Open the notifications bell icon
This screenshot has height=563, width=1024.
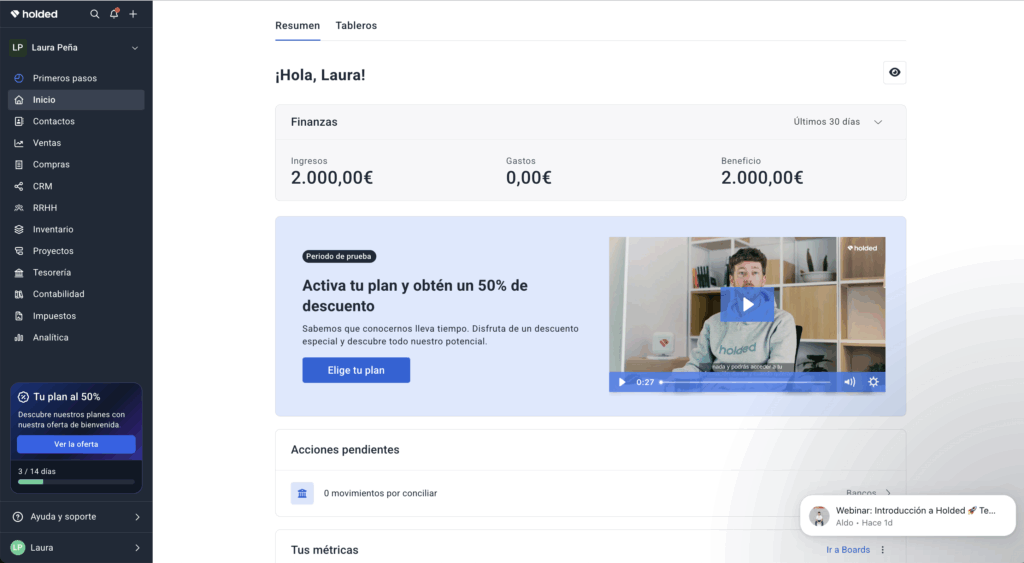114,14
